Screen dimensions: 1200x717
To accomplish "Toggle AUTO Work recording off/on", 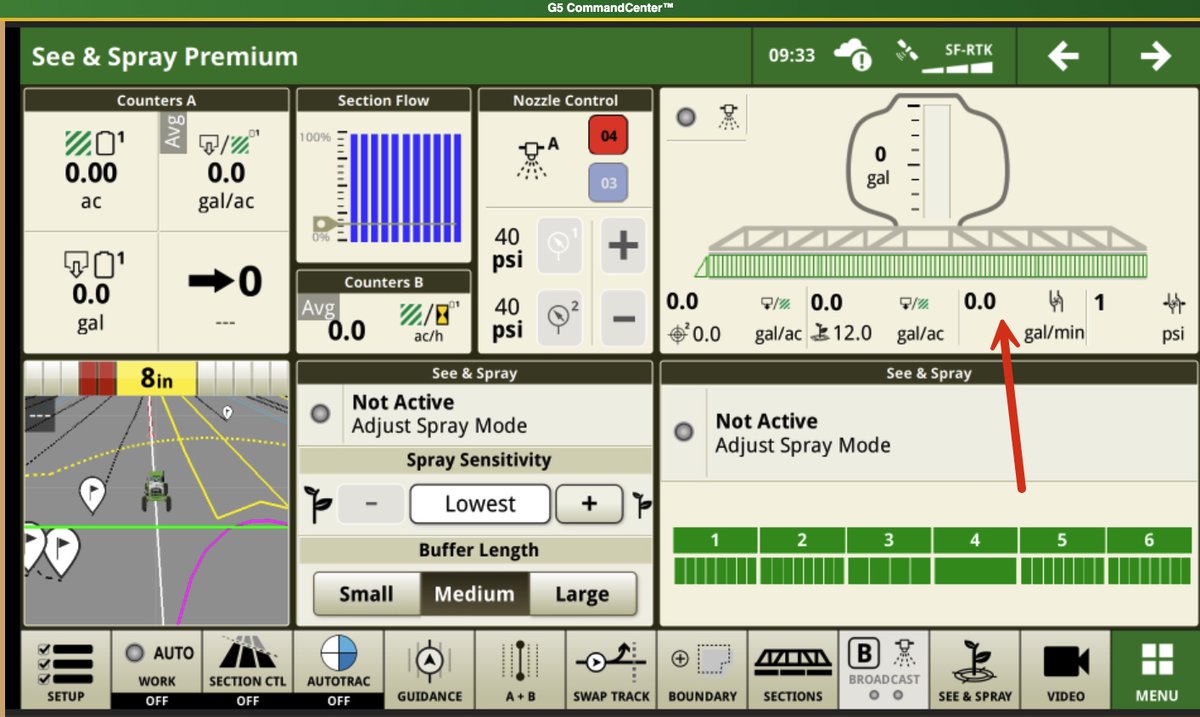I will point(156,670).
